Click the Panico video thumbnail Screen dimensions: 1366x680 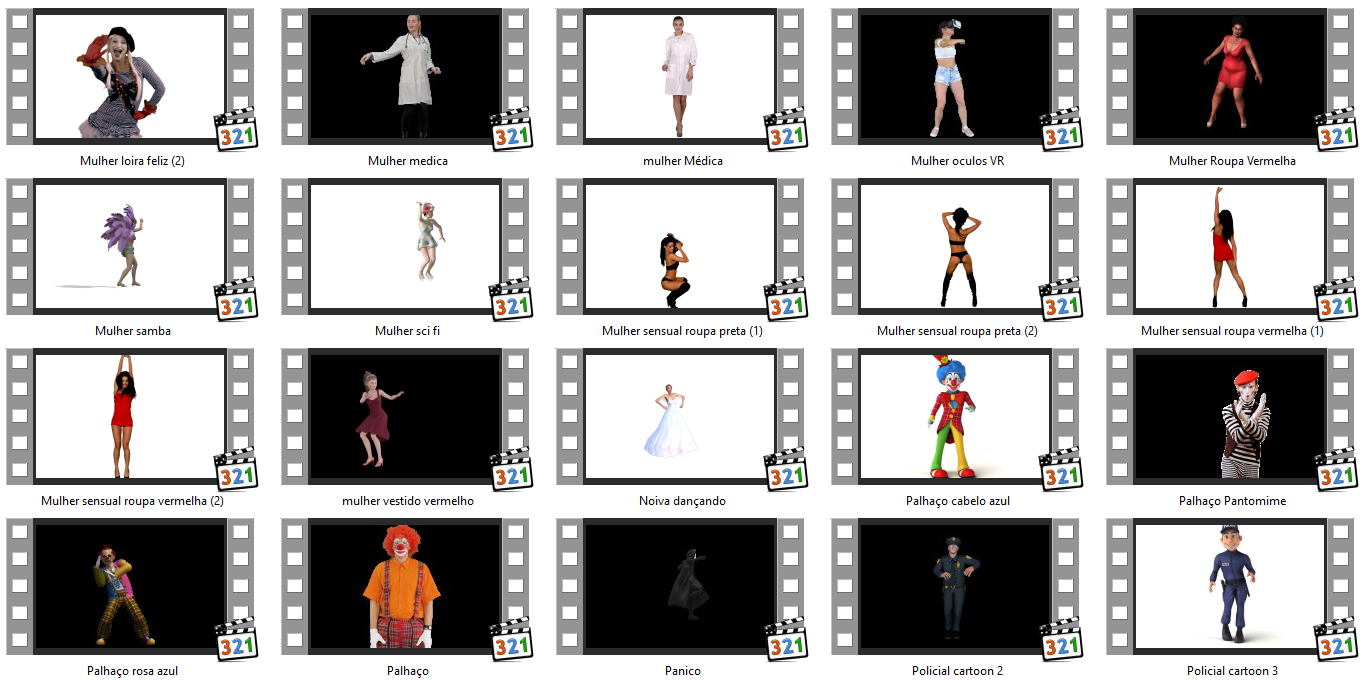pyautogui.click(x=680, y=587)
